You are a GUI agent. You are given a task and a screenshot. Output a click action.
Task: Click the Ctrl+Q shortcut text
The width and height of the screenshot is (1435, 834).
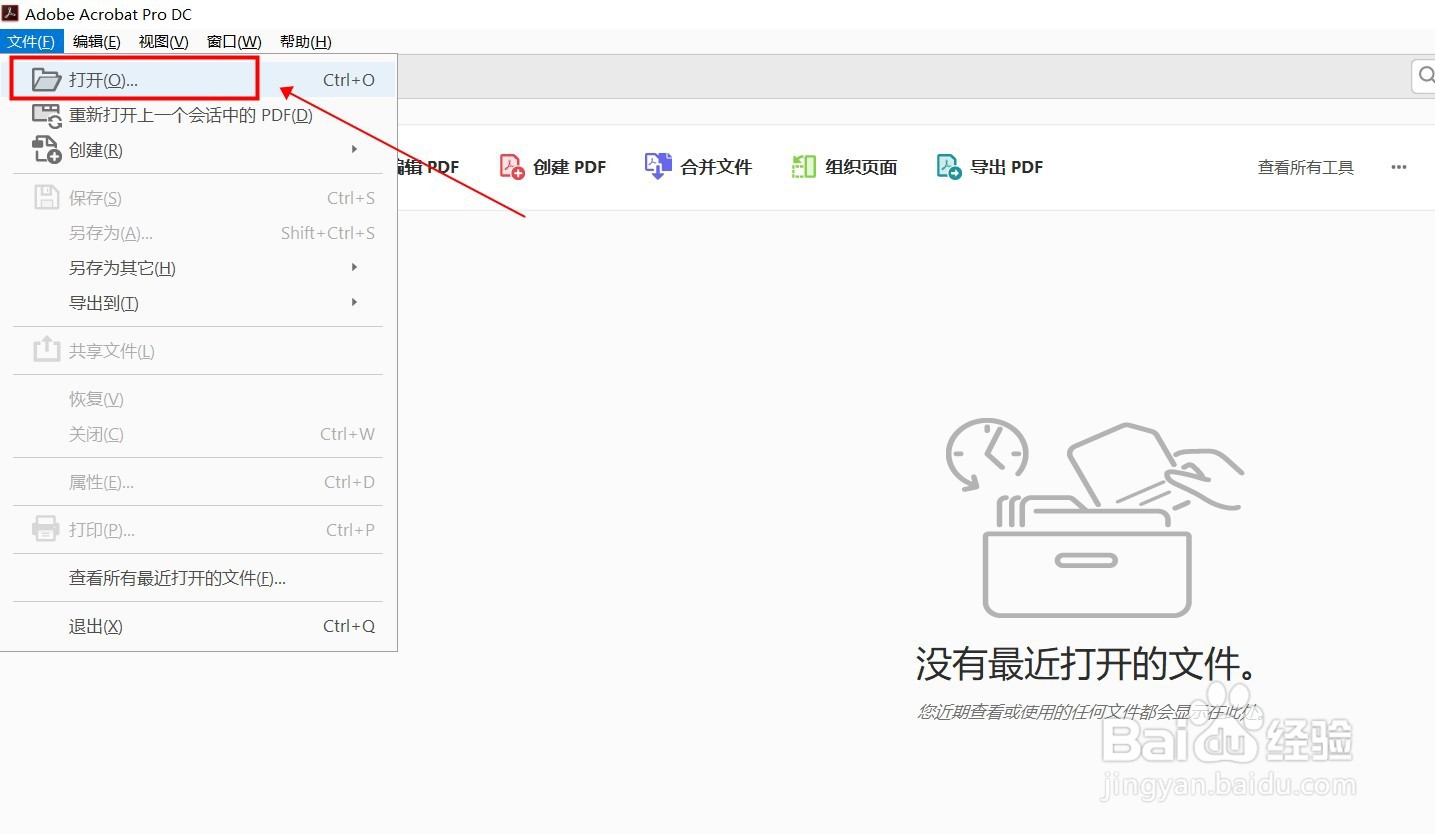click(x=349, y=626)
